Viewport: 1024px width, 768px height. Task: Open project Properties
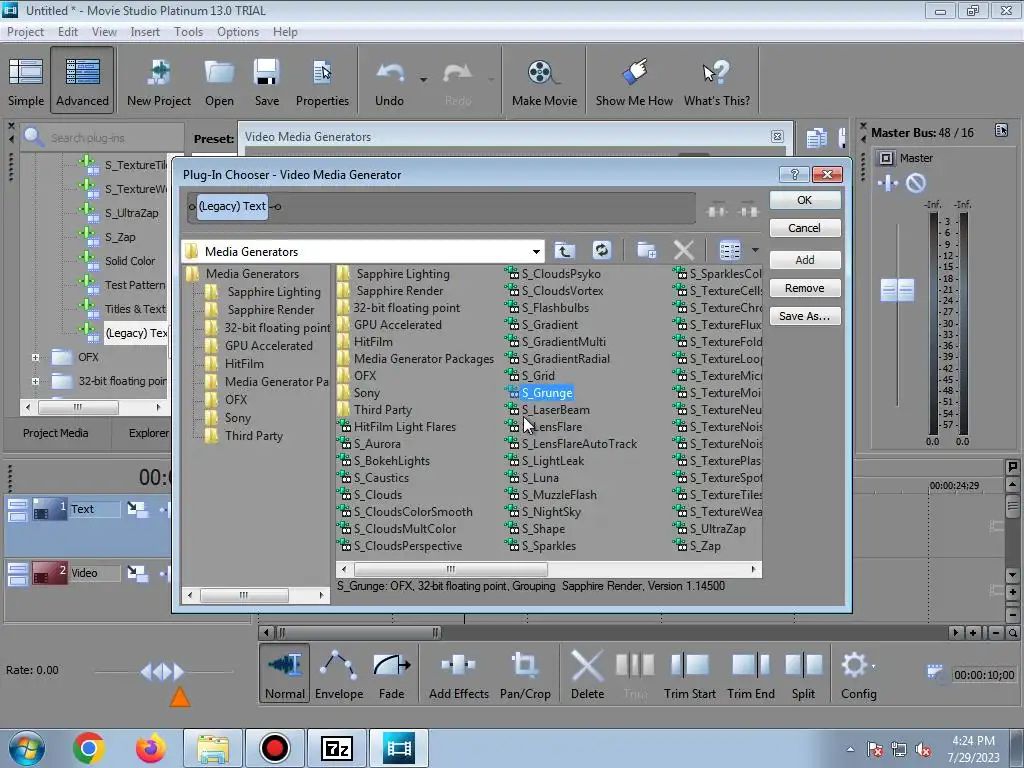[x=322, y=82]
